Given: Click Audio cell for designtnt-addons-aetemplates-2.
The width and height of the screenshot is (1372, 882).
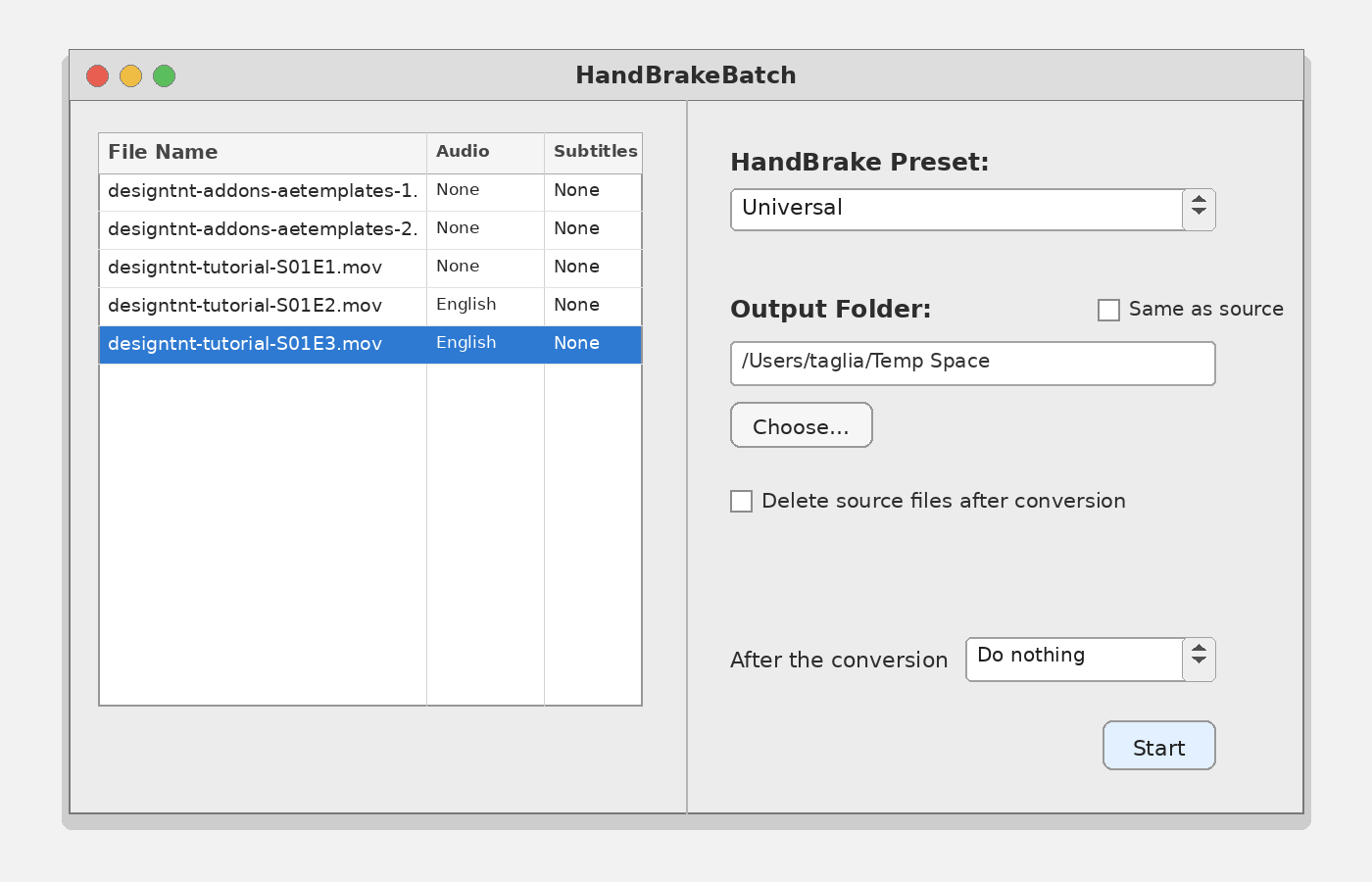Looking at the screenshot, I should tap(485, 229).
